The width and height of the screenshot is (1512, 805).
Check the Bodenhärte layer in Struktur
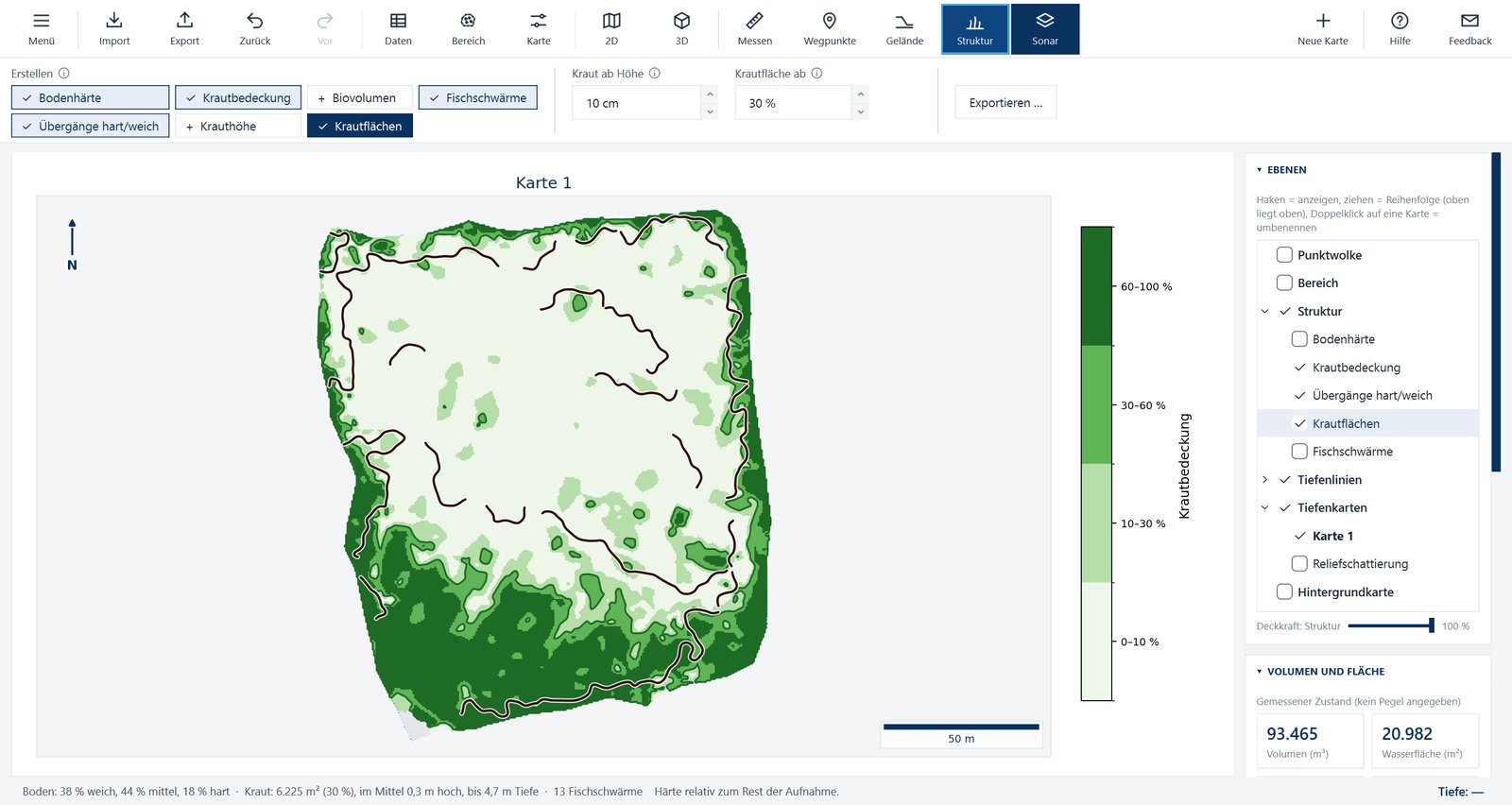[1299, 339]
